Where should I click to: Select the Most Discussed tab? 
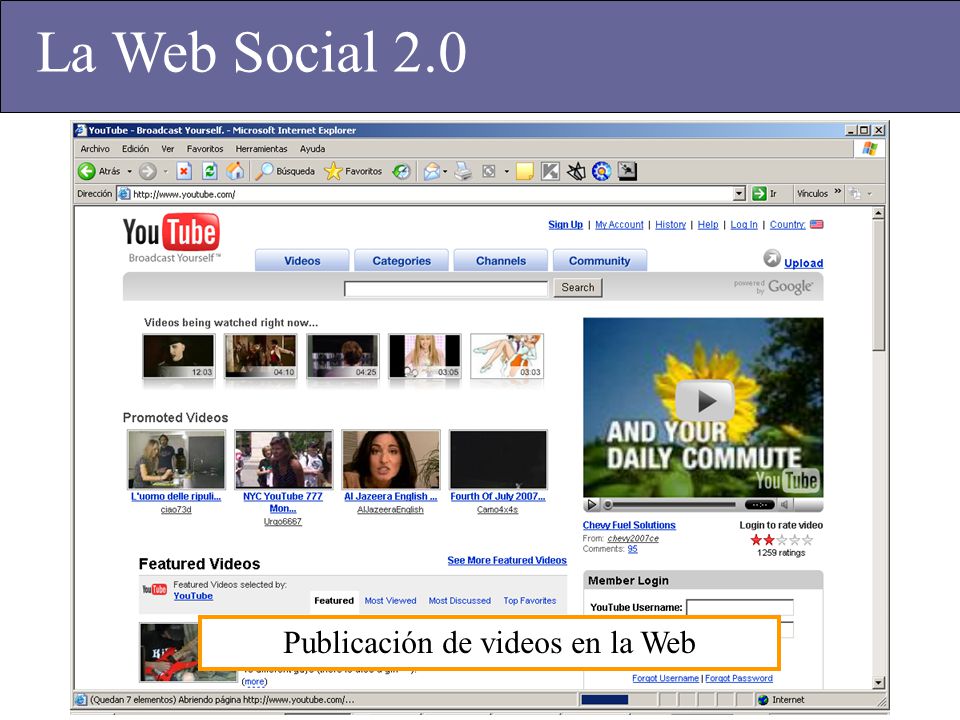tap(460, 601)
